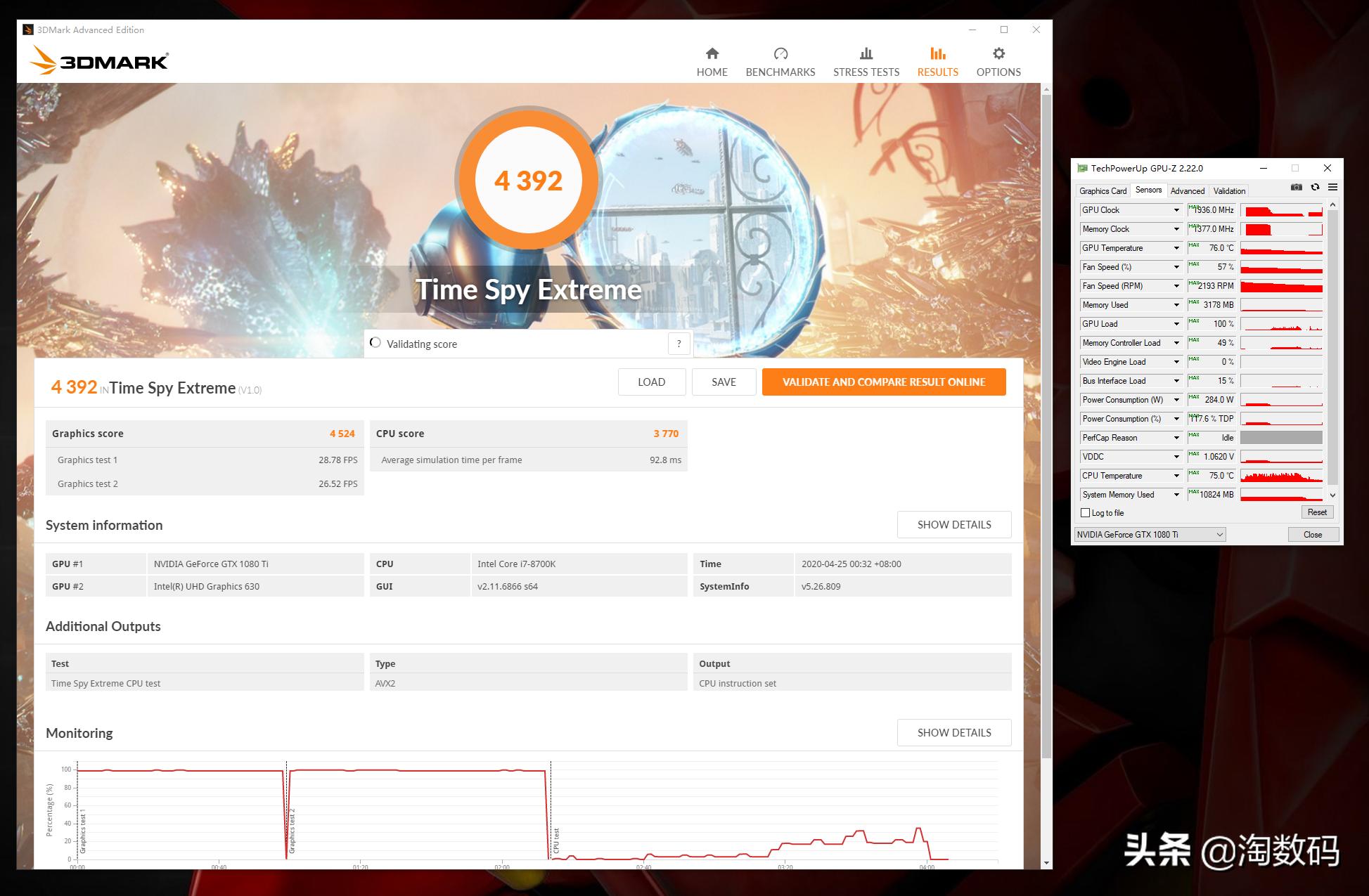This screenshot has width=1369, height=896.
Task: Click VALIDATE AND COMPARE RESULT ONLINE
Action: (x=883, y=382)
